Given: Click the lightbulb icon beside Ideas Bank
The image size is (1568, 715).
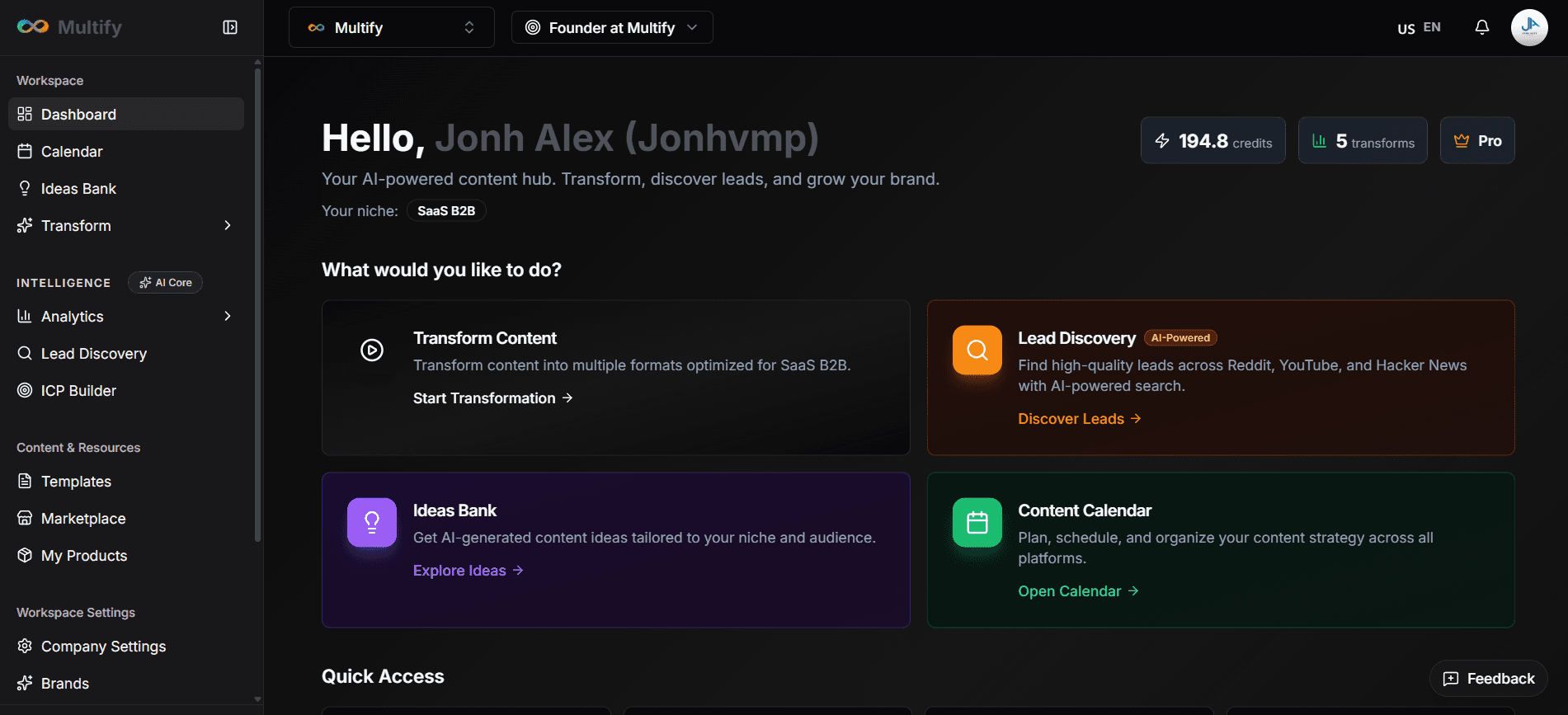Looking at the screenshot, I should click(25, 188).
